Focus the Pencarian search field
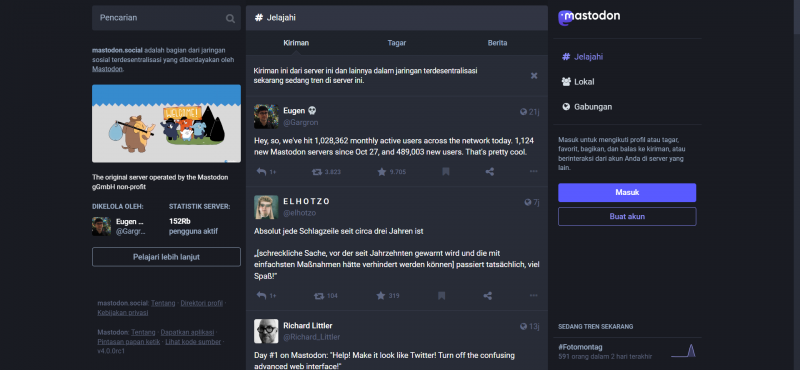The height and width of the screenshot is (370, 800). [166, 18]
